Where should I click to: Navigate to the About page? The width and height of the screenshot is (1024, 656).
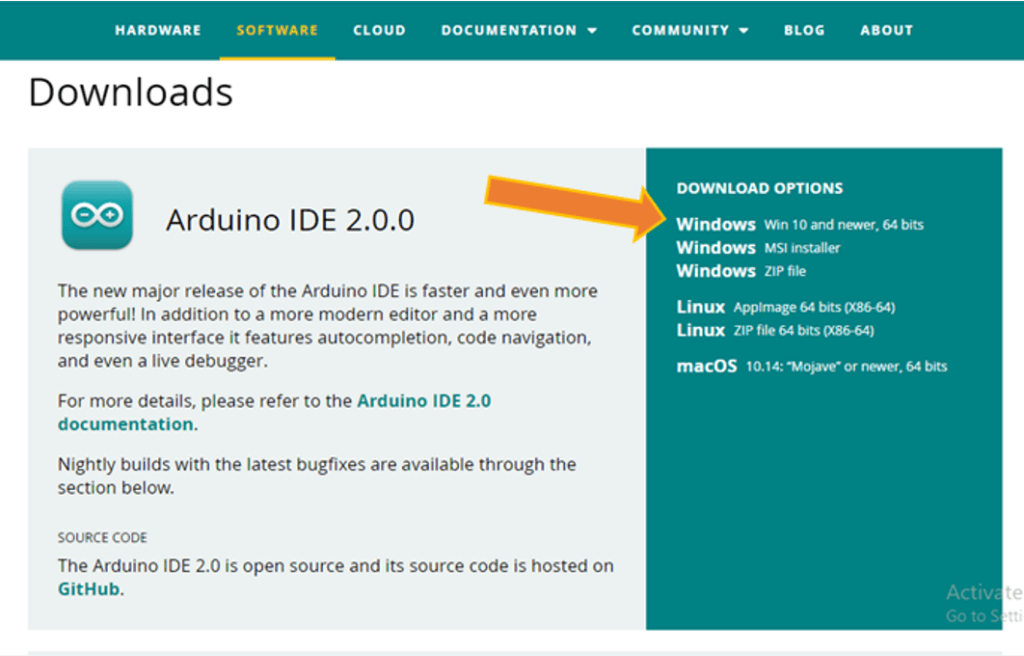pyautogui.click(x=886, y=30)
